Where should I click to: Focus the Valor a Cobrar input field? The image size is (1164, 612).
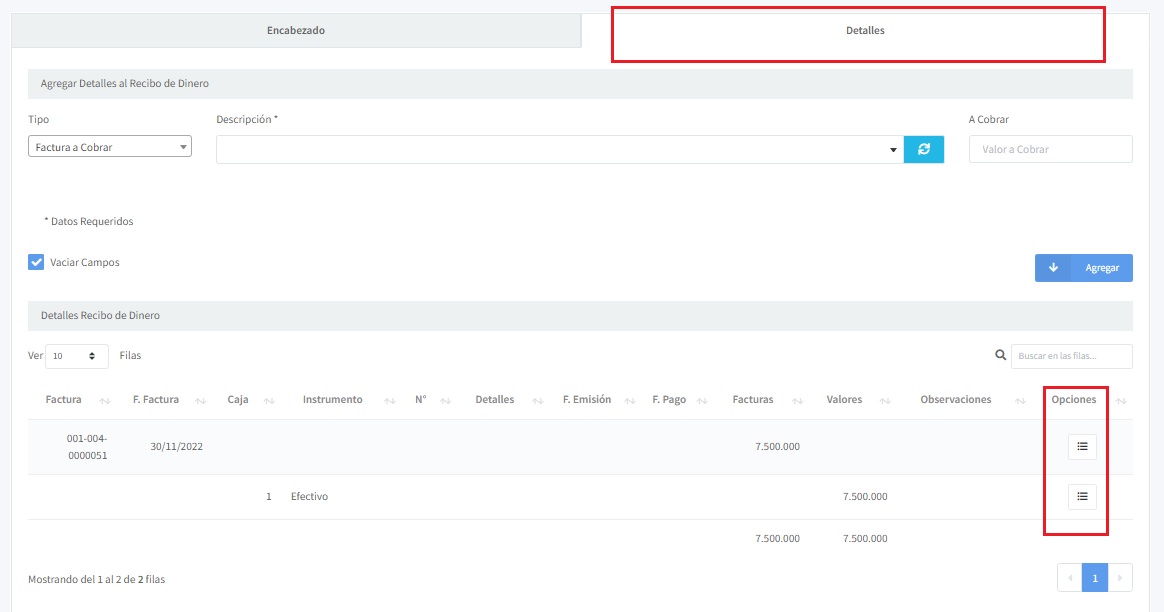(1050, 149)
